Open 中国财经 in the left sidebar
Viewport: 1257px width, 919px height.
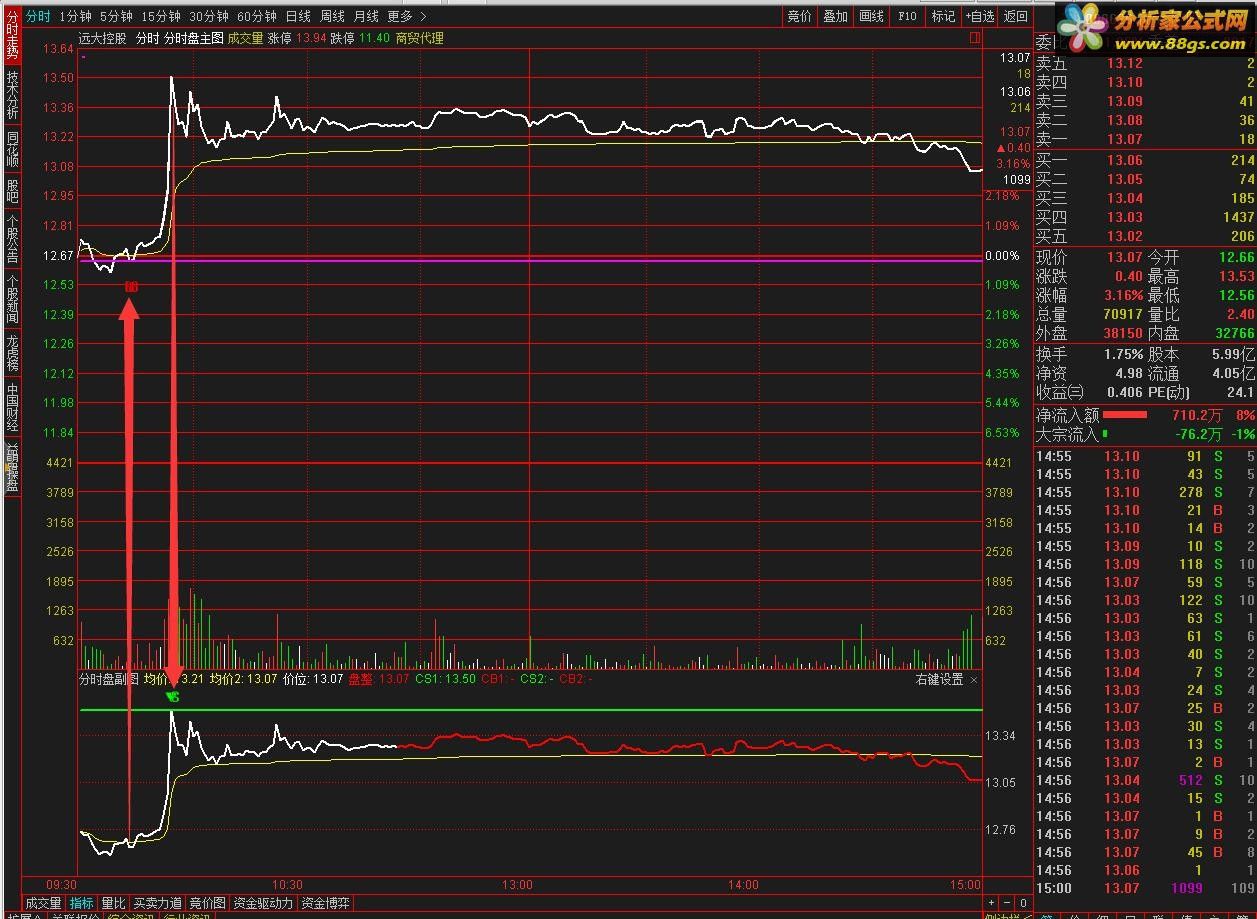click(12, 406)
